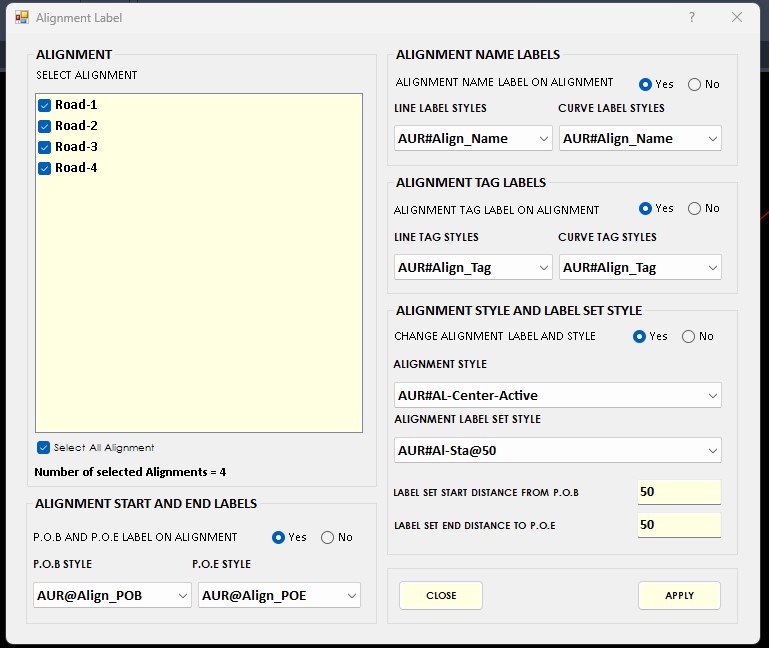Viewport: 769px width, 648px height.
Task: Click the label set end distance field
Action: pos(678,525)
